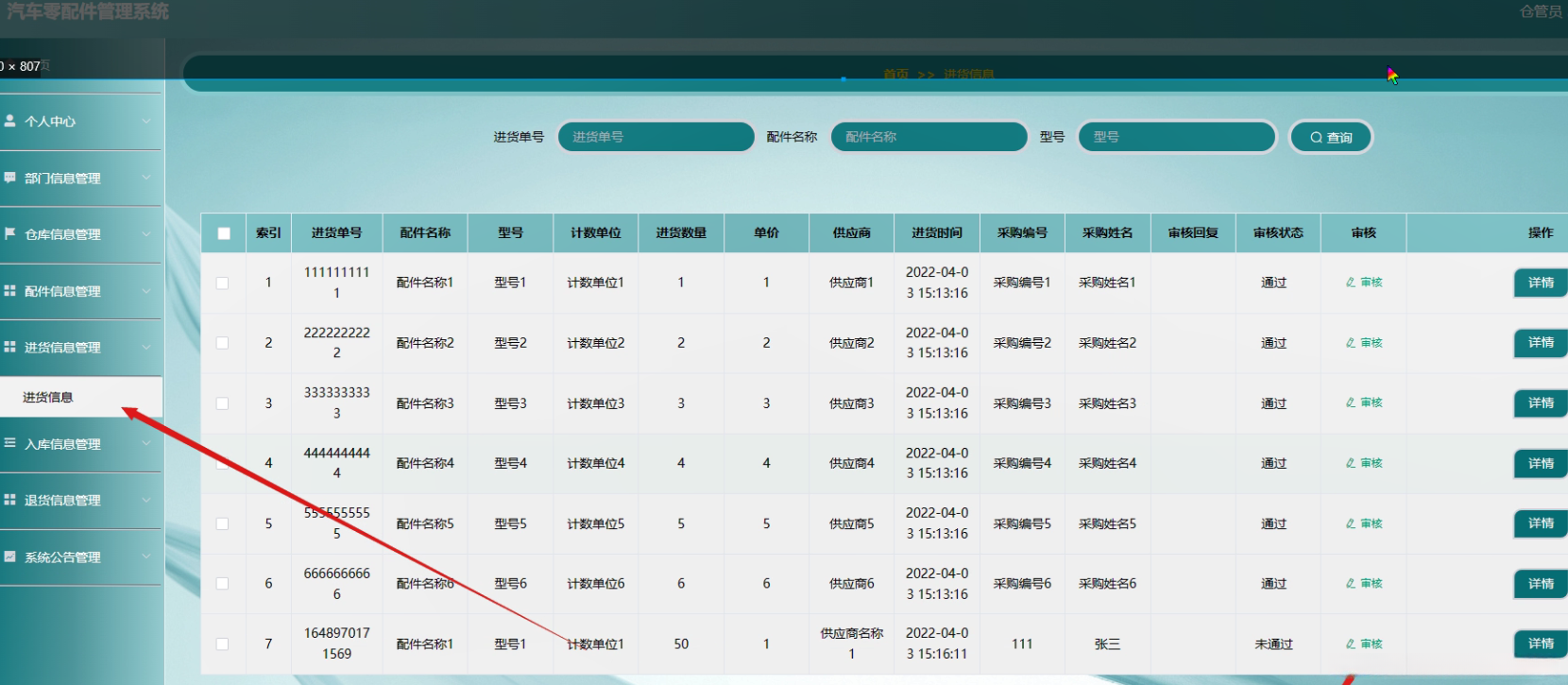Click the 审核 pencil icon for 供应商6 row

point(1351,584)
